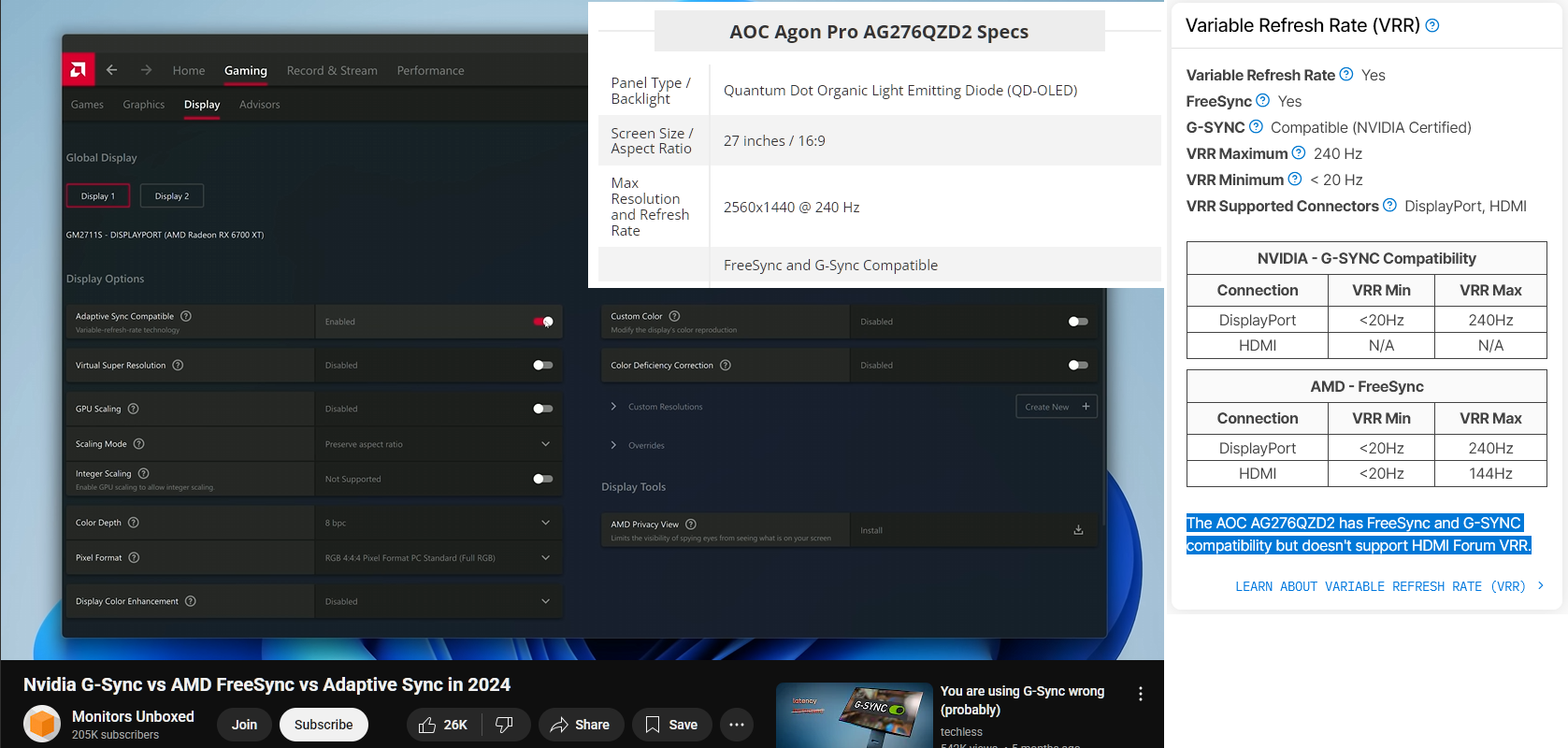Open help icon beside Scaling Mode
The image size is (1568, 748).
pos(138,443)
